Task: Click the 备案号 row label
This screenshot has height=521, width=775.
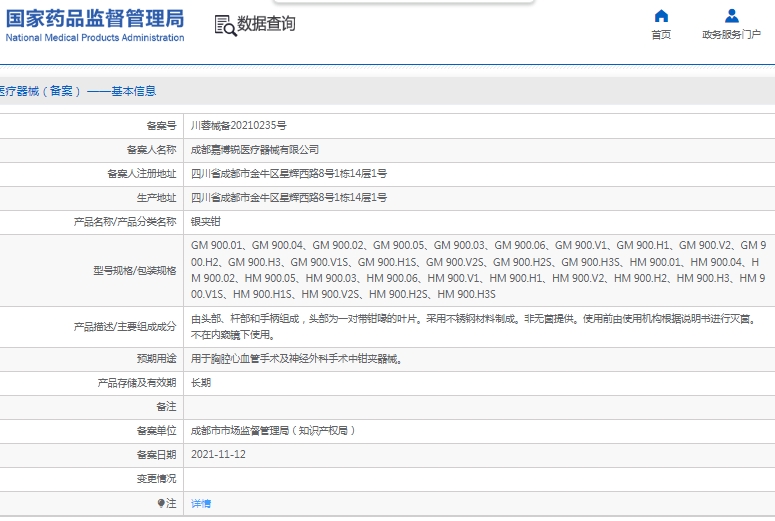Action: (161, 126)
